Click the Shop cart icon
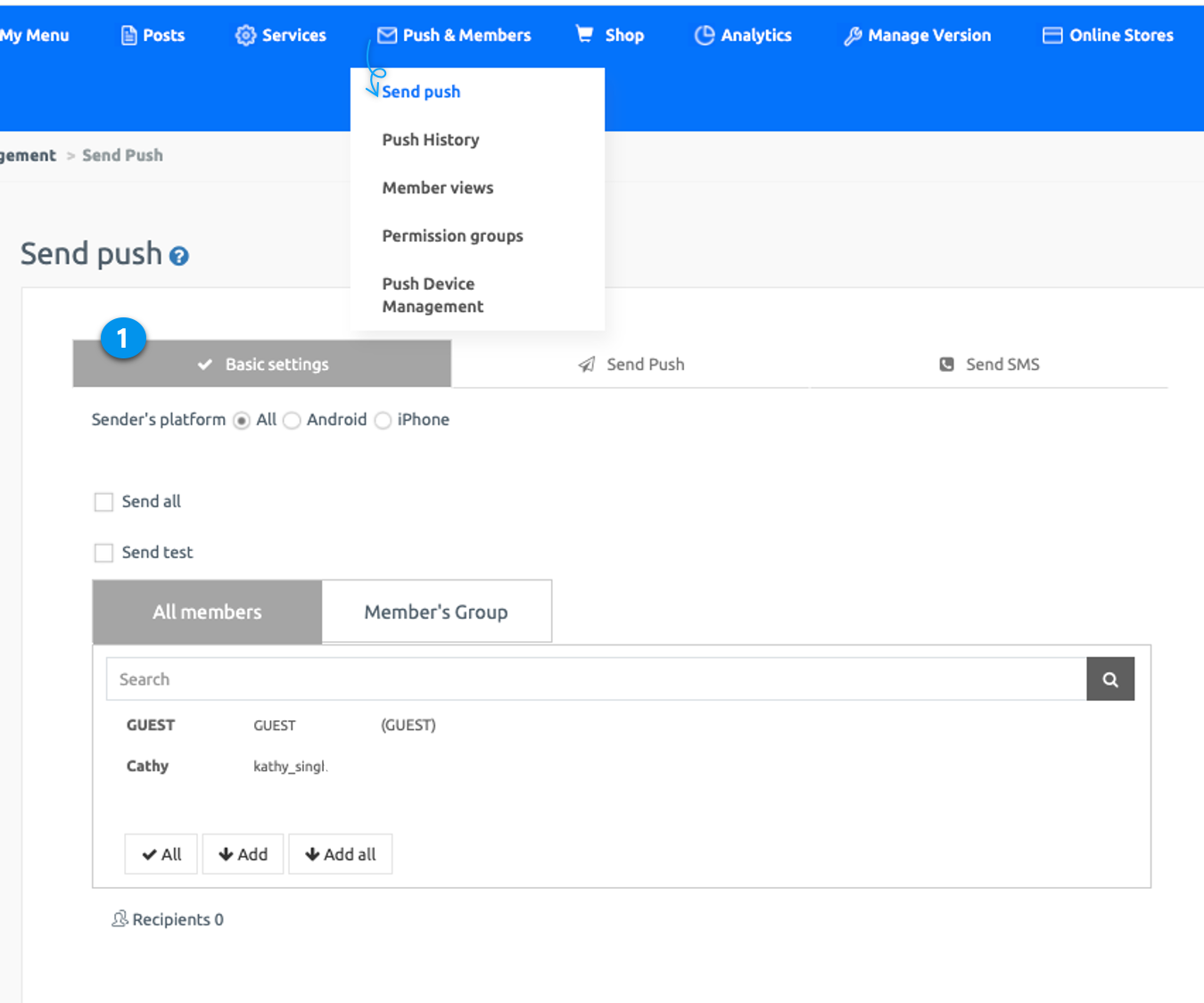The width and height of the screenshot is (1204, 1003). point(585,35)
